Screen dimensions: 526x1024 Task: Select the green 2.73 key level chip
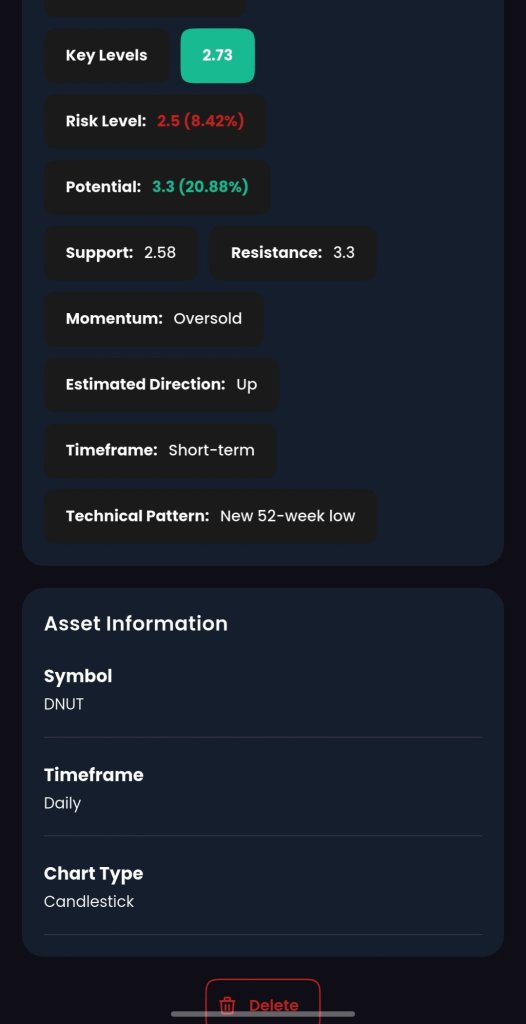(x=218, y=56)
